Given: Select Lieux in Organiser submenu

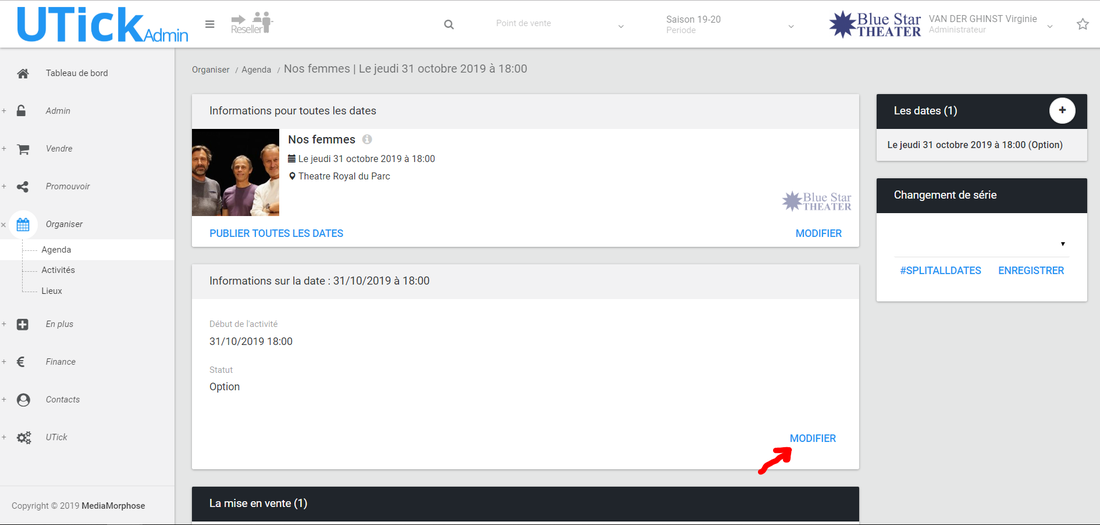Looking at the screenshot, I should click(x=52, y=291).
